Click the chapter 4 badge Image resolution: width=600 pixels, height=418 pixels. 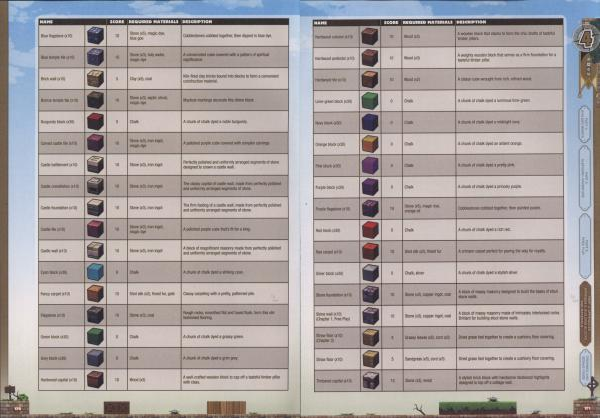pos(584,39)
